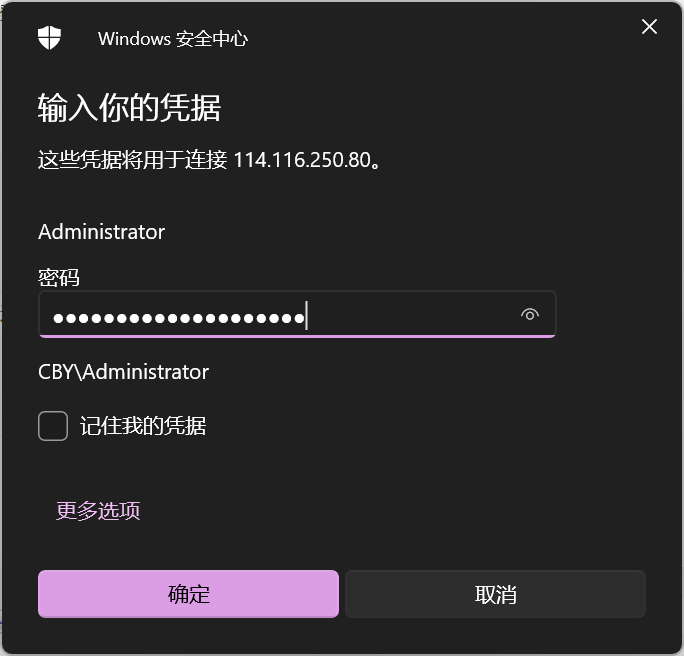The width and height of the screenshot is (684, 656).
Task: Focus the 密码 input field
Action: click(297, 314)
